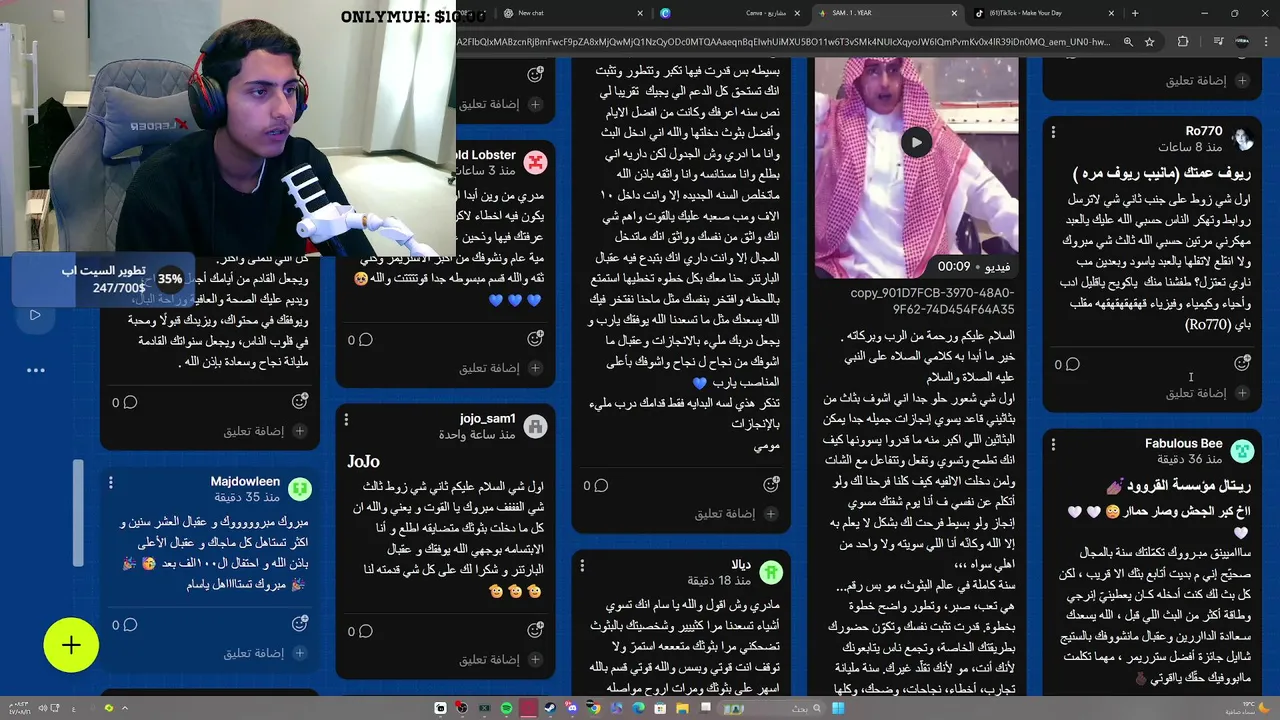Viewport: 1280px width, 720px height.
Task: Open Discord from the taskbar
Action: pos(572,708)
